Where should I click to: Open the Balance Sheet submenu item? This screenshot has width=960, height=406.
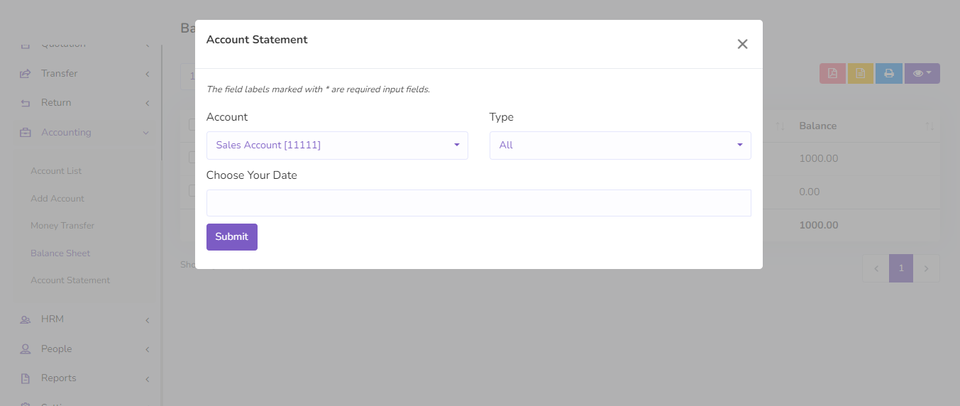[x=60, y=253]
